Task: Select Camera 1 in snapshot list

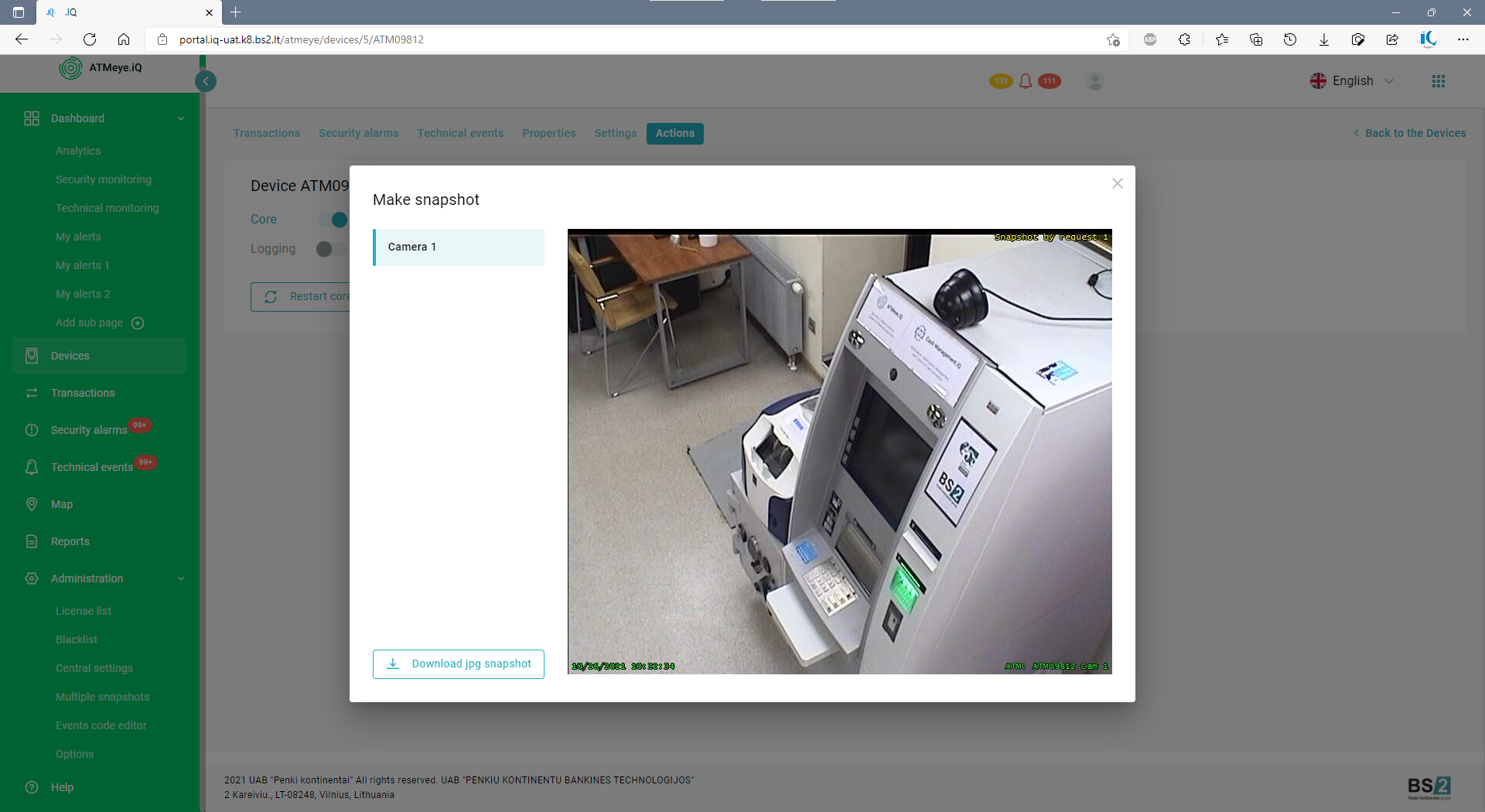Action: coord(459,247)
